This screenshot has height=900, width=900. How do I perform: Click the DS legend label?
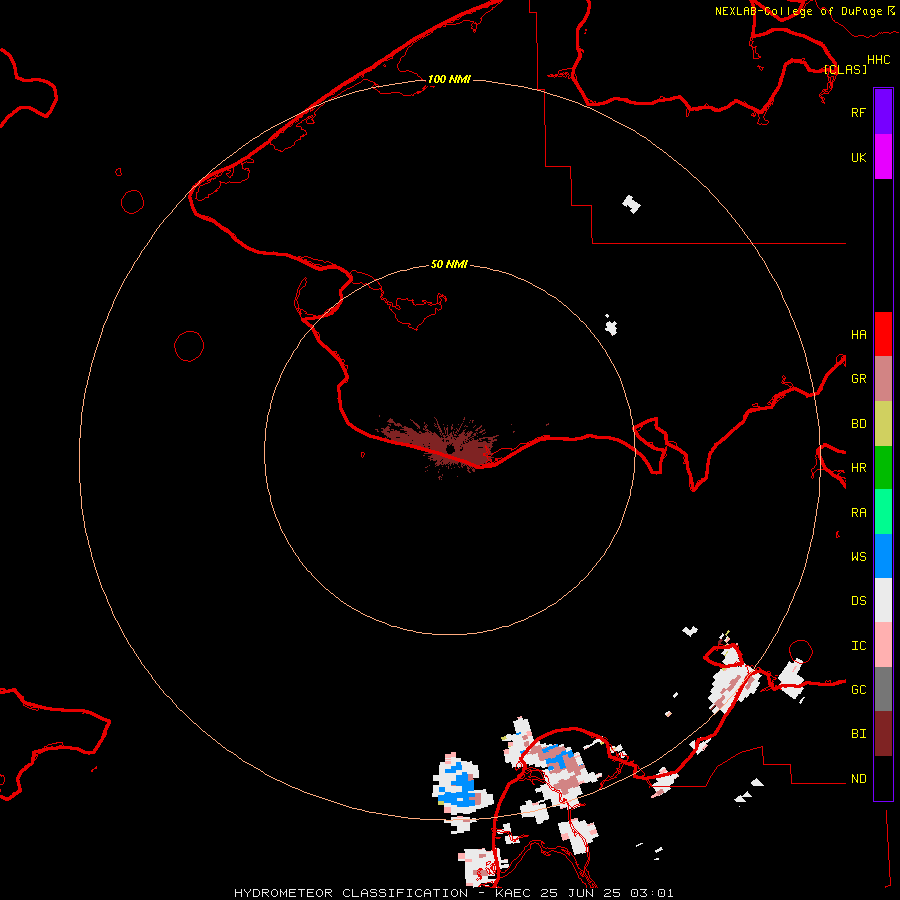(x=858, y=601)
